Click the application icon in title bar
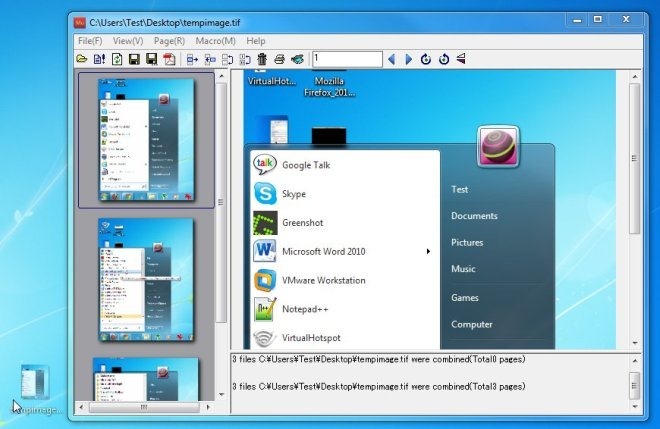Viewport: 660px width, 429px height. [80, 22]
